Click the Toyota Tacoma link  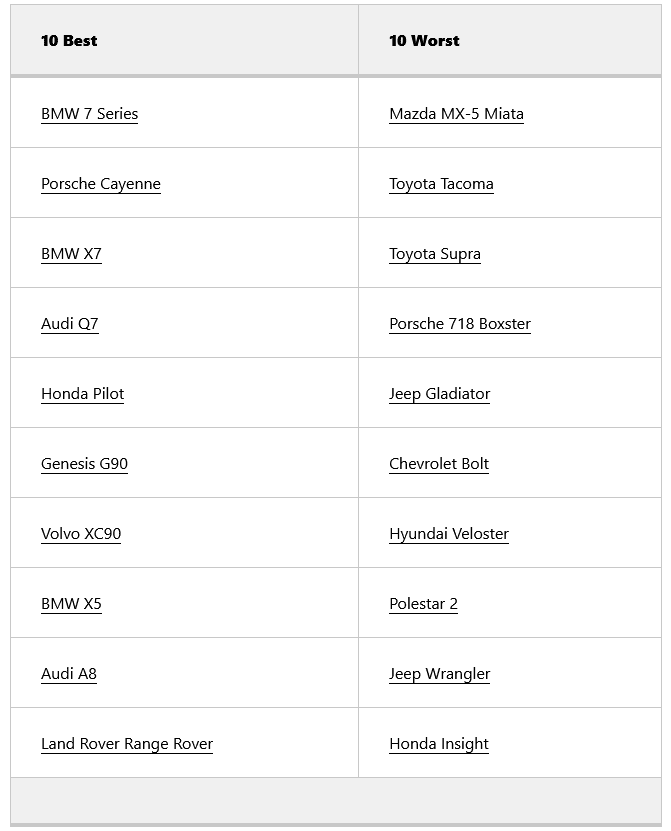click(x=441, y=184)
